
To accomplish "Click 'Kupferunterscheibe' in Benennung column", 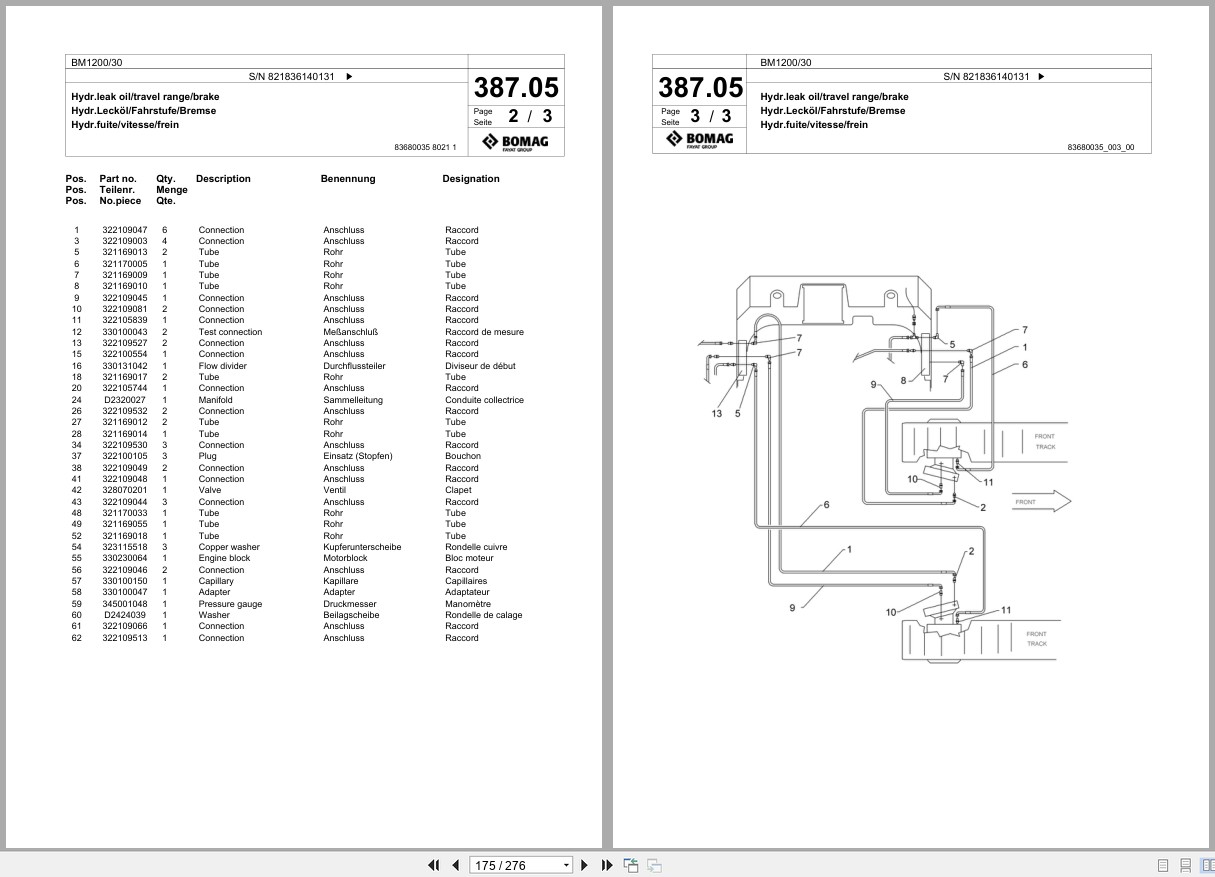I will (362, 547).
